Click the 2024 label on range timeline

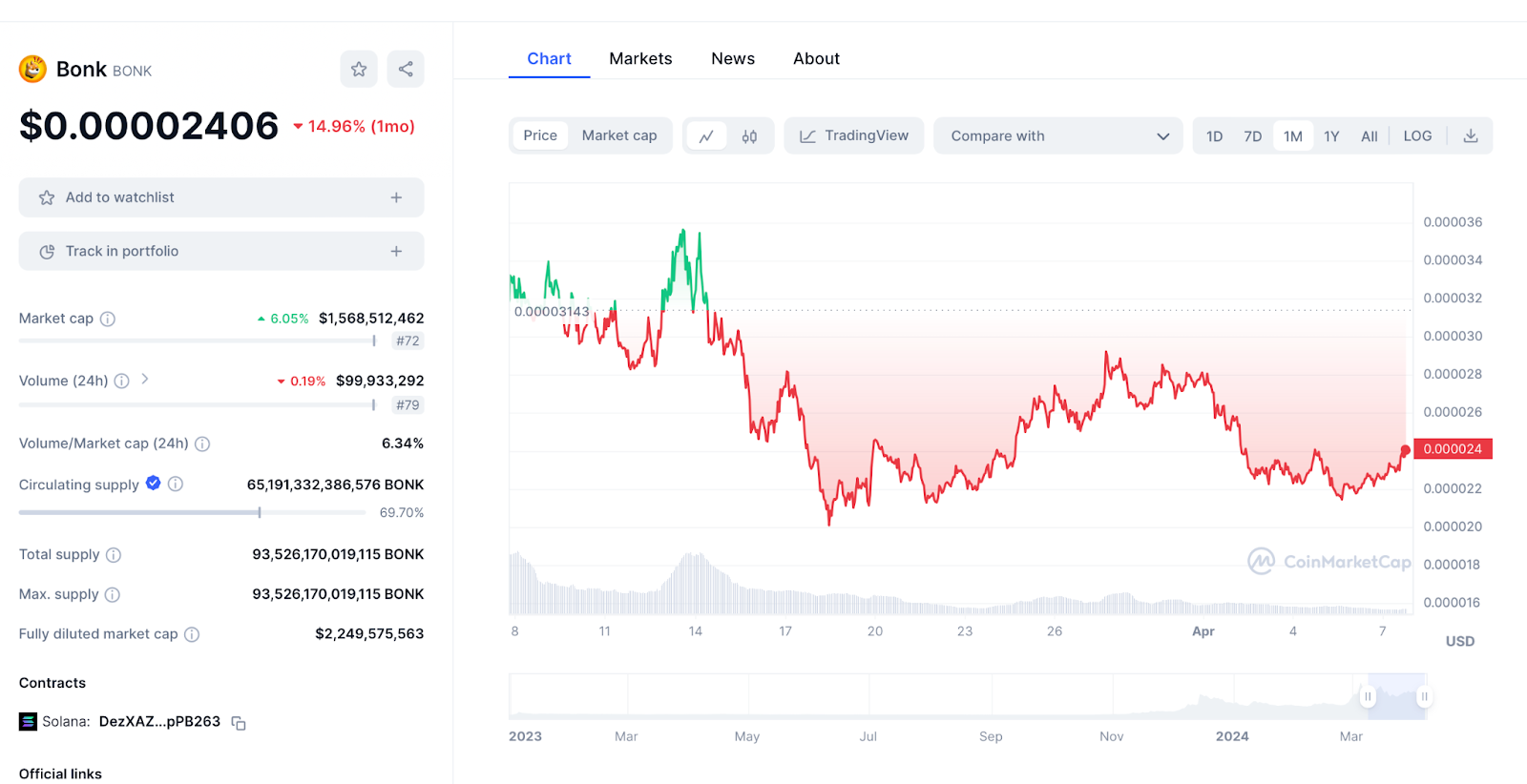1232,736
